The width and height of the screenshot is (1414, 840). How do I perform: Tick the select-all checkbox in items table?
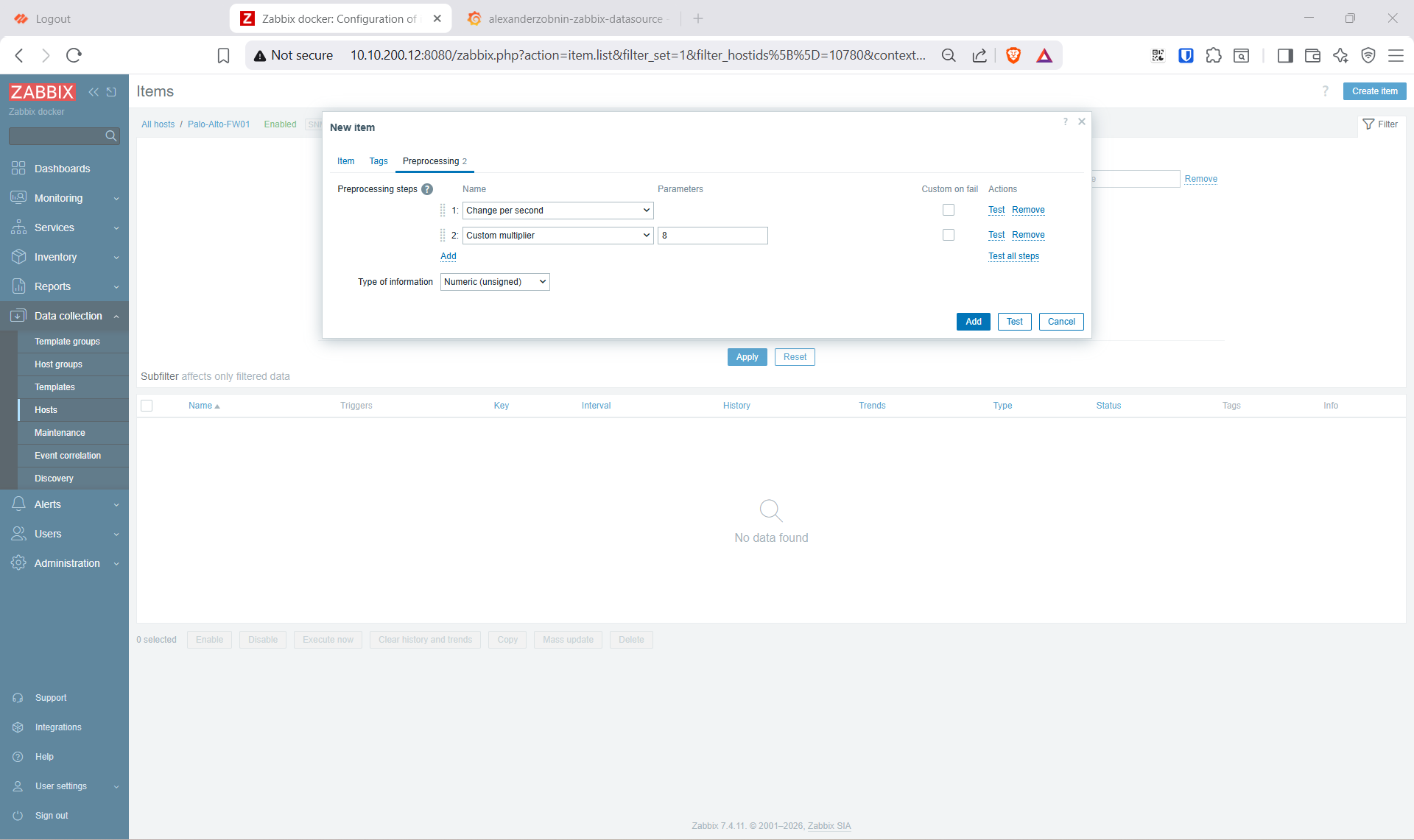147,406
